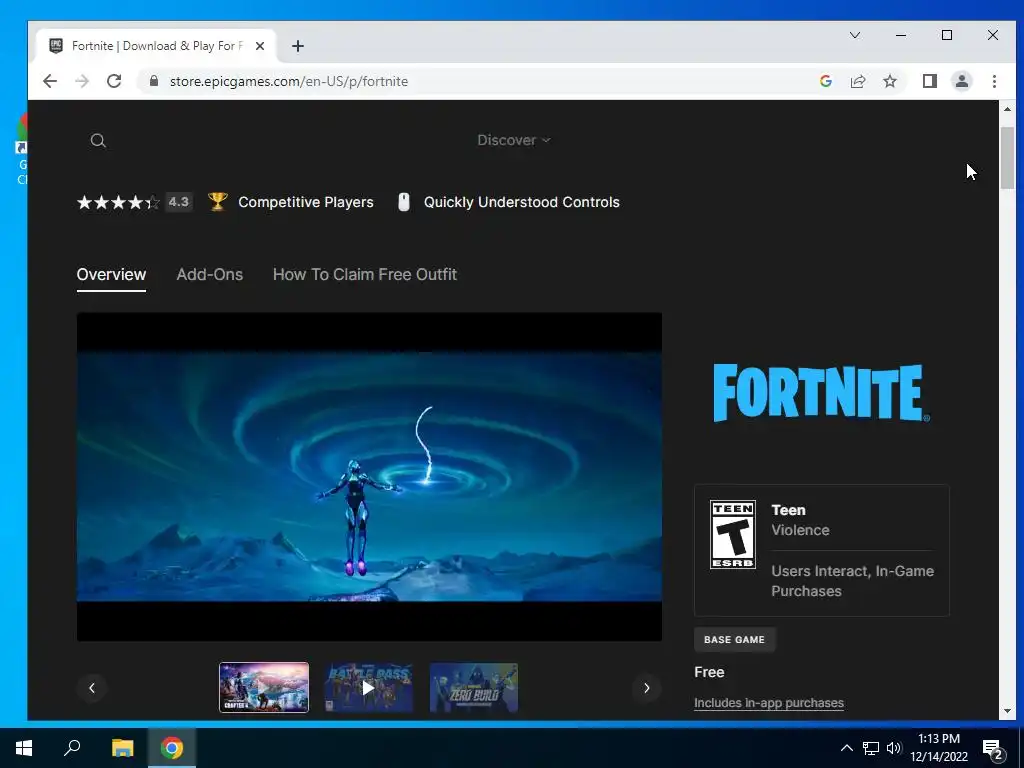
Task: Switch to the Add-Ons tab
Action: click(x=210, y=274)
